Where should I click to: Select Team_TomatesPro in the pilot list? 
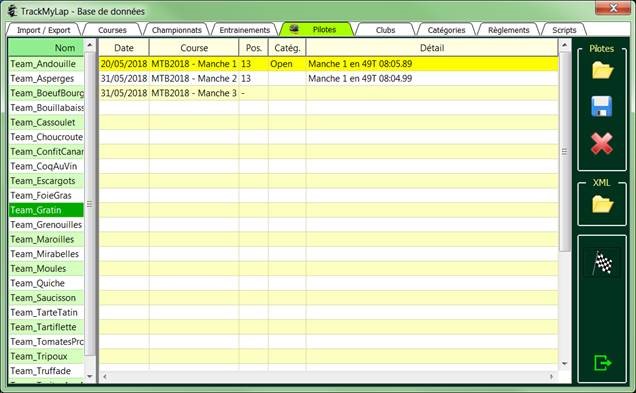pyautogui.click(x=46, y=341)
